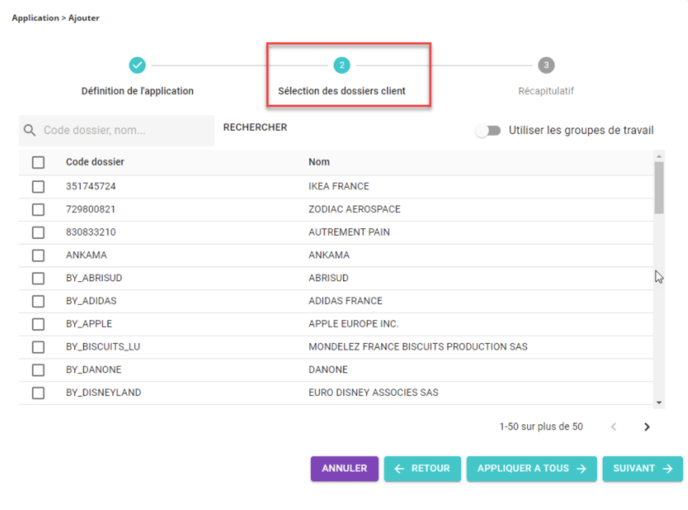Tick the BY_DISNEYLAND checkbox
The height and width of the screenshot is (510, 688).
pyautogui.click(x=38, y=392)
